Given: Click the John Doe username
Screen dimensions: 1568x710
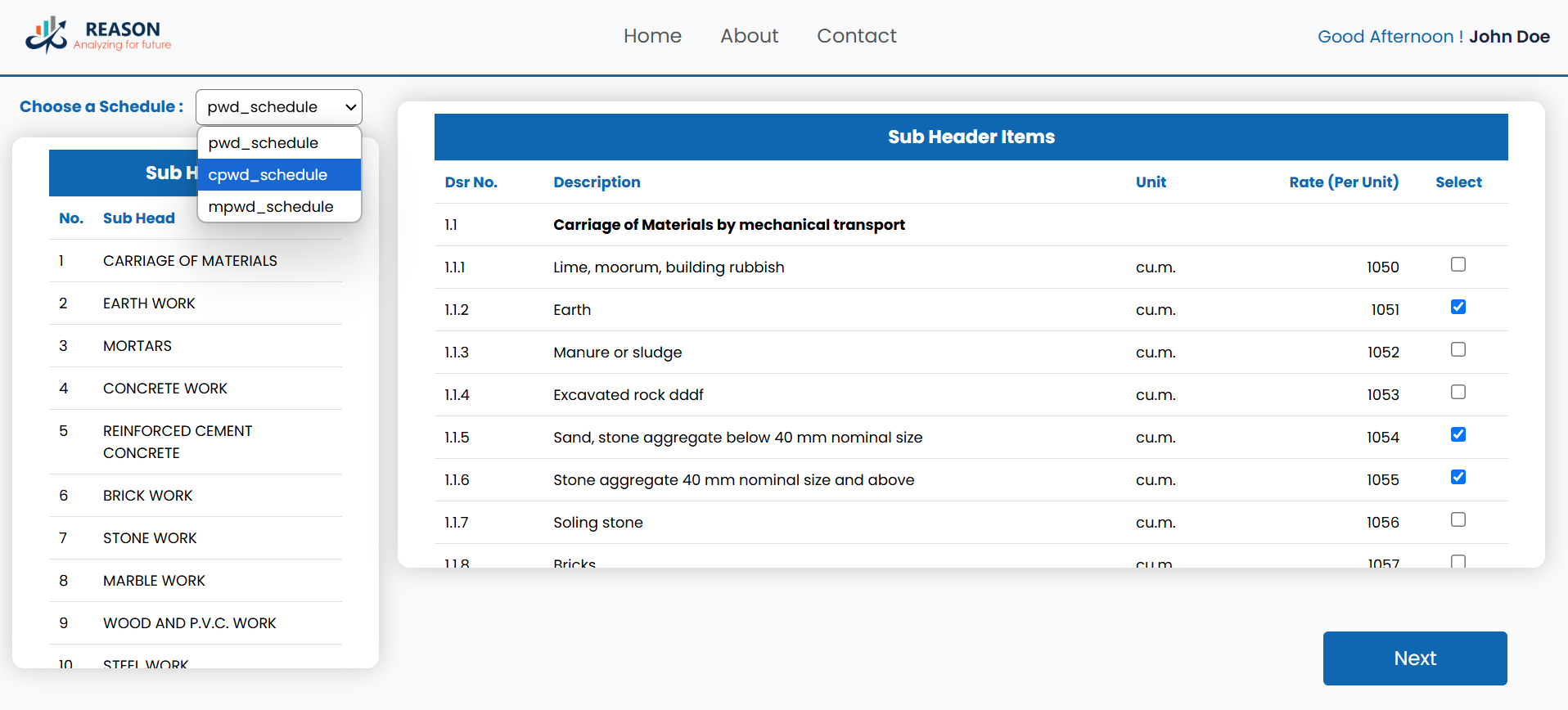Looking at the screenshot, I should (x=1508, y=37).
